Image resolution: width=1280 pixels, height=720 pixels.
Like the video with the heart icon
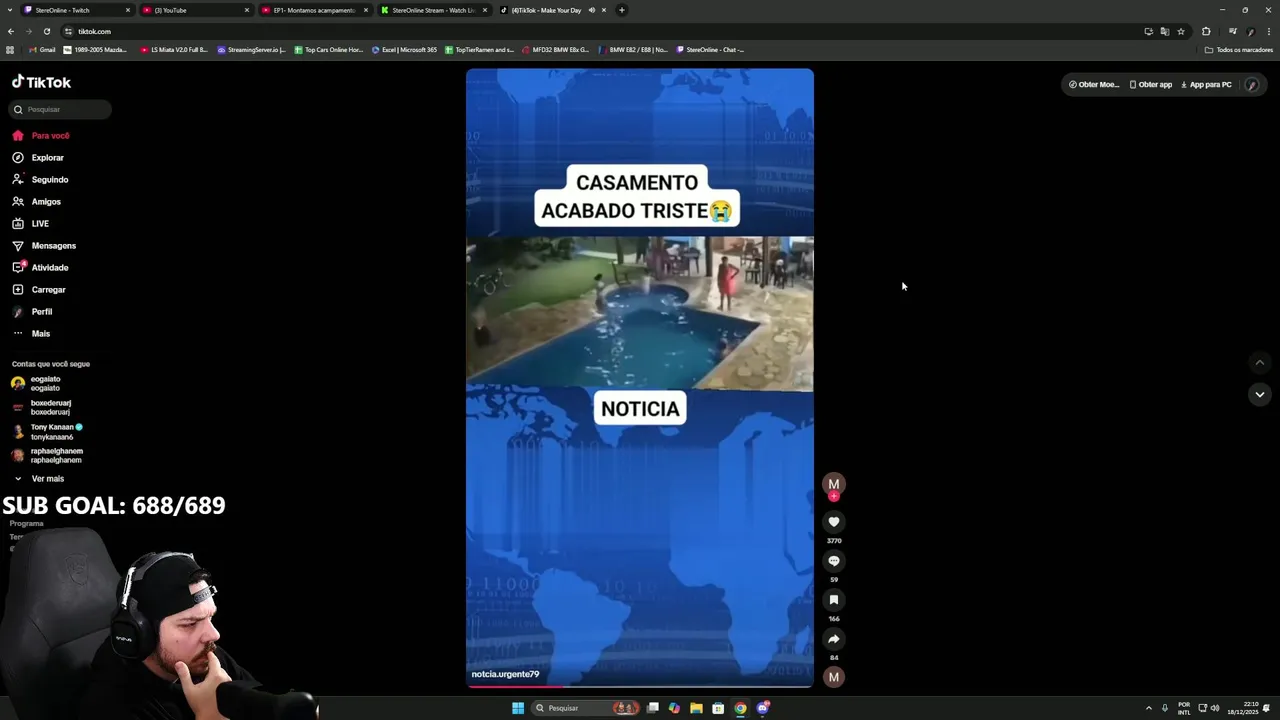point(833,521)
